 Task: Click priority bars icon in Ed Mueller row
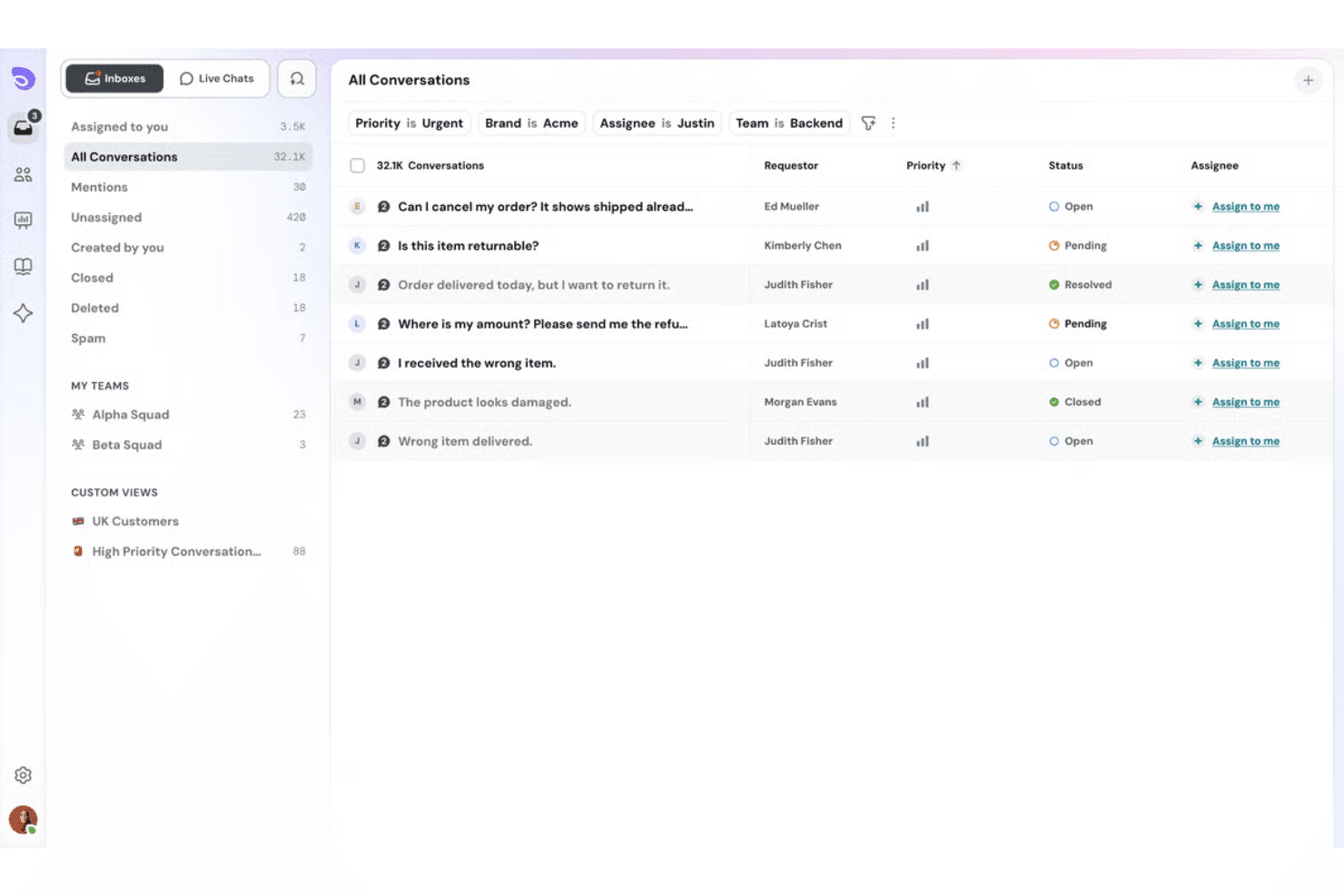pyautogui.click(x=923, y=207)
